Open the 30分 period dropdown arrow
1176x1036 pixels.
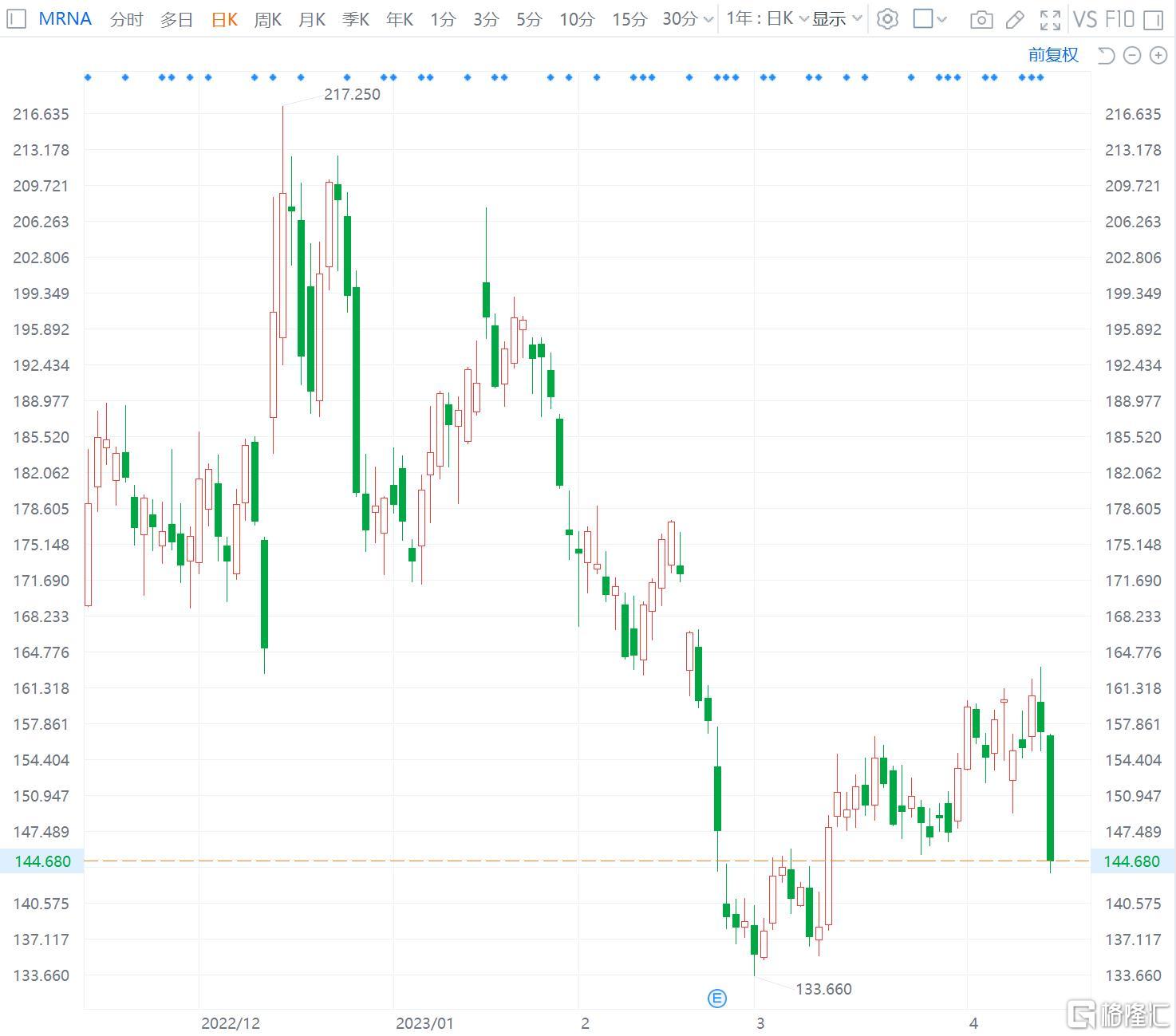click(708, 19)
